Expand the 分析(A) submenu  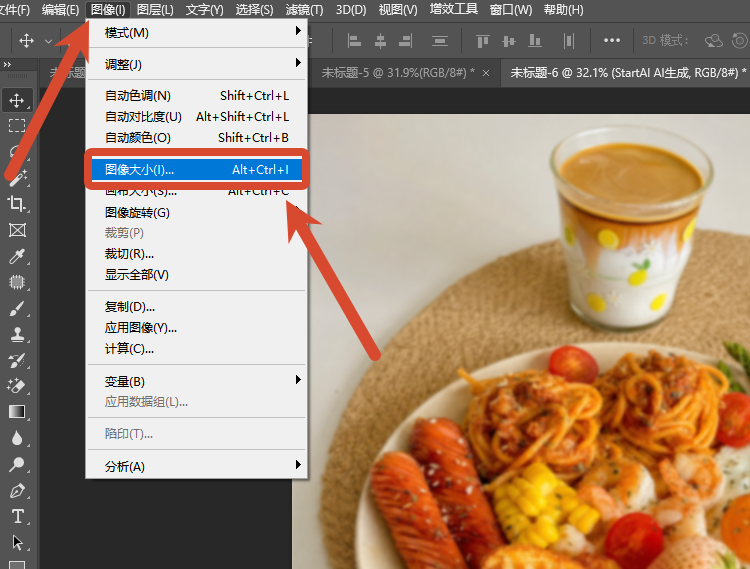click(x=196, y=466)
